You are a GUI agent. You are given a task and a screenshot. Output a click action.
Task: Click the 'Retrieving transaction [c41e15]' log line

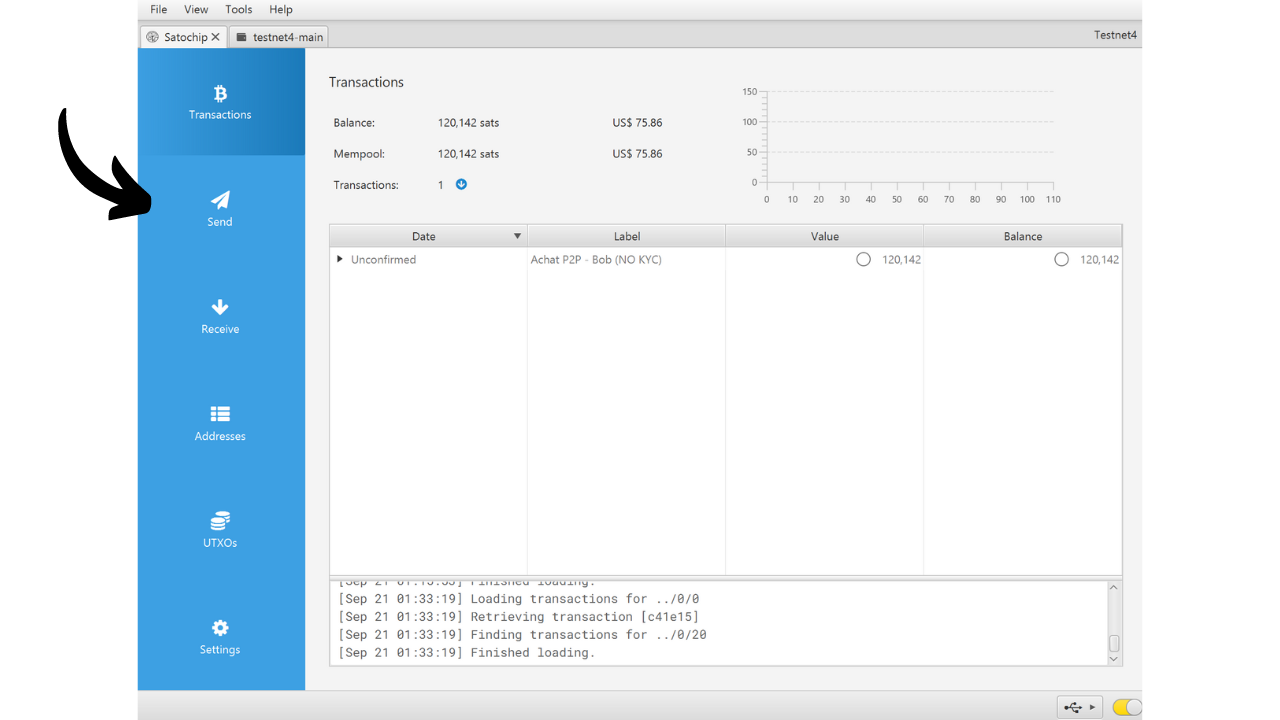[x=518, y=617]
